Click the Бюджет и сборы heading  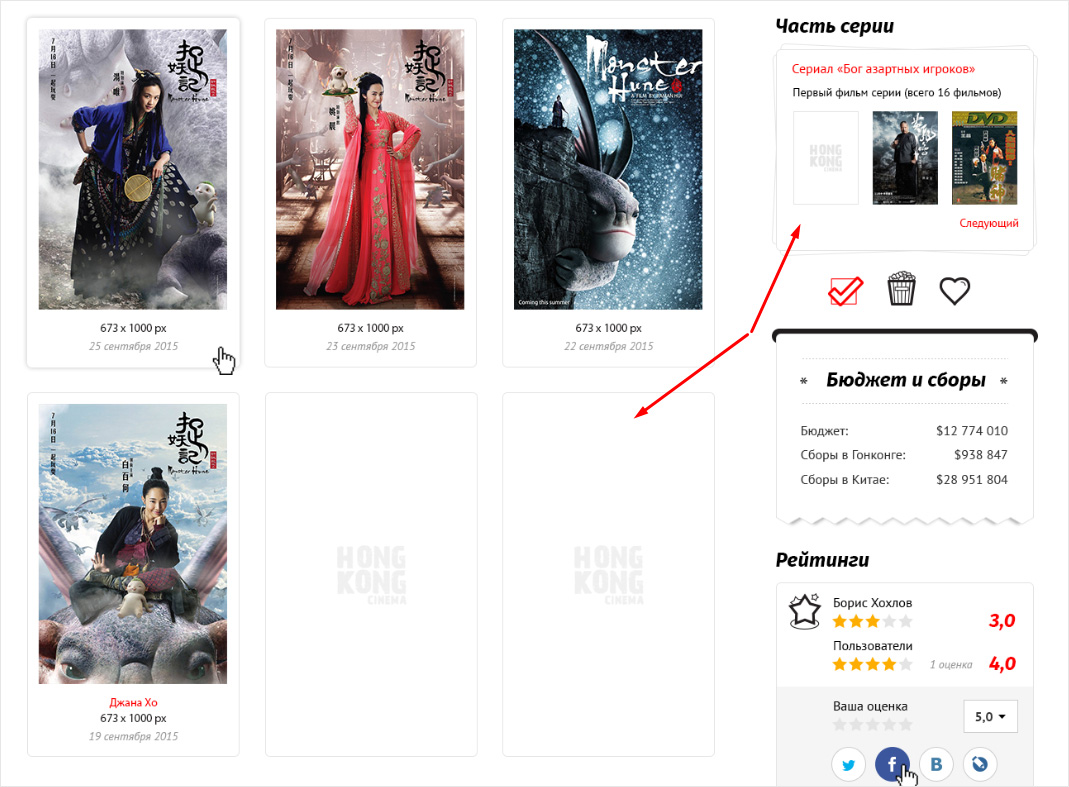pyautogui.click(x=905, y=380)
